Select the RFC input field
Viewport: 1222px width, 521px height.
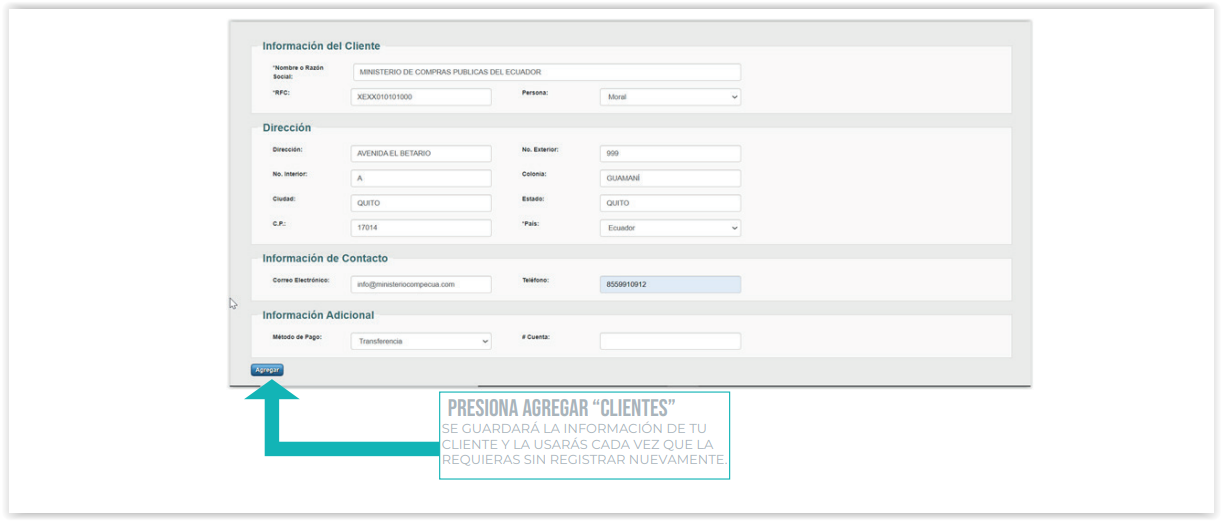pos(421,97)
